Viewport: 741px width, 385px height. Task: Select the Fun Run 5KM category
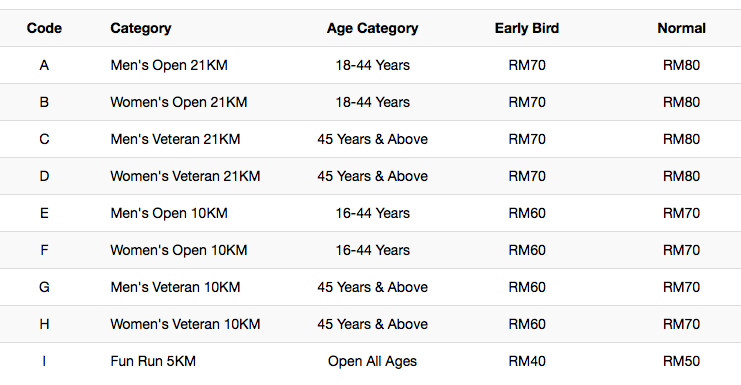coord(153,361)
